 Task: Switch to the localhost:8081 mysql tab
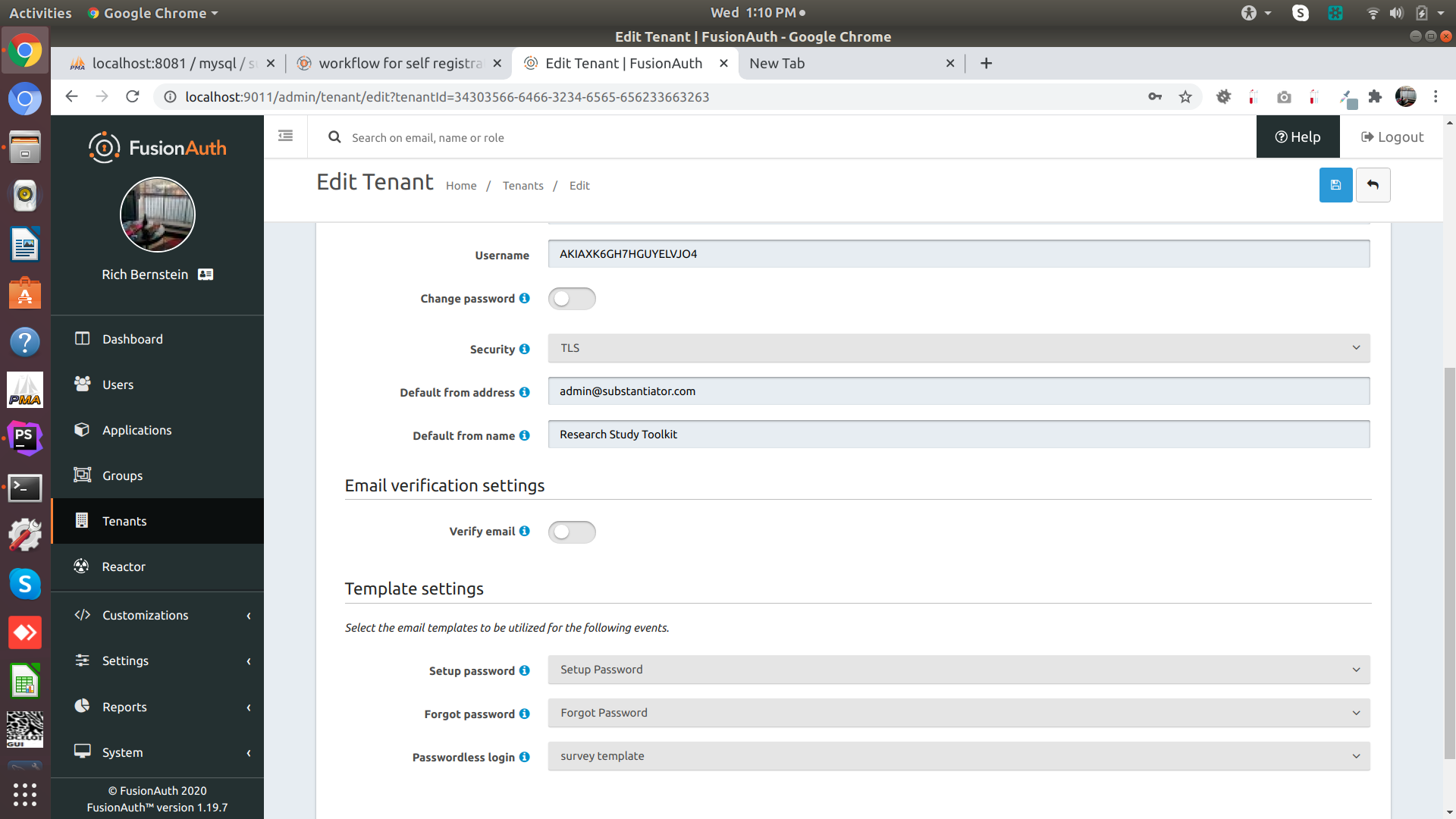point(167,64)
